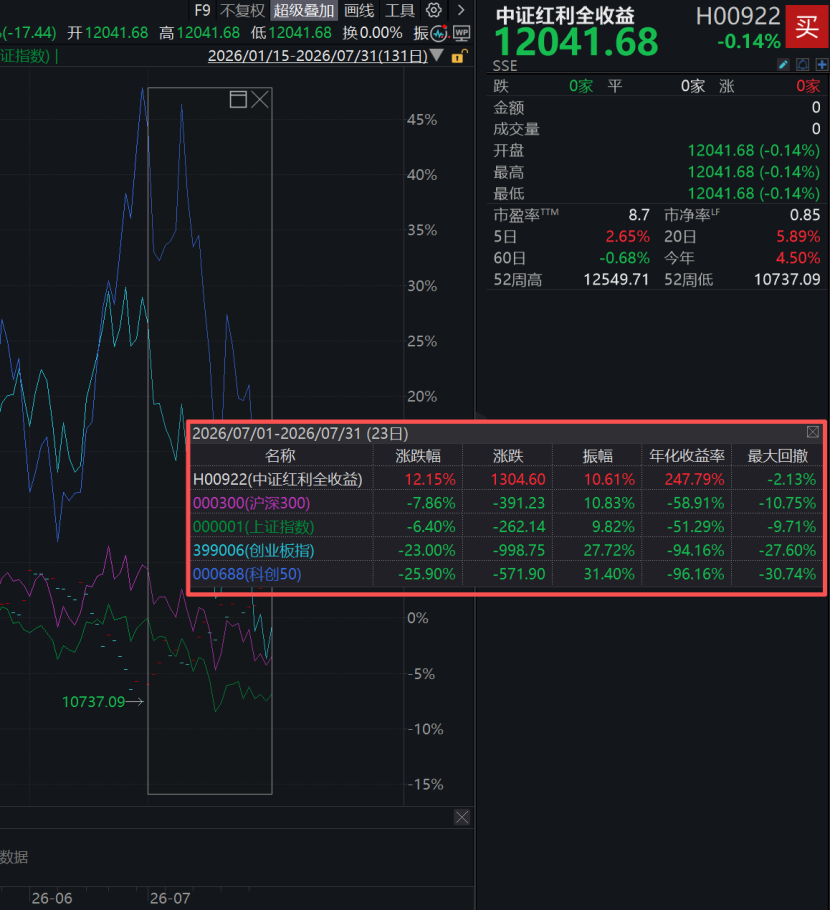Select the 000001(上证指数) row
831x910 pixels.
pos(507,526)
